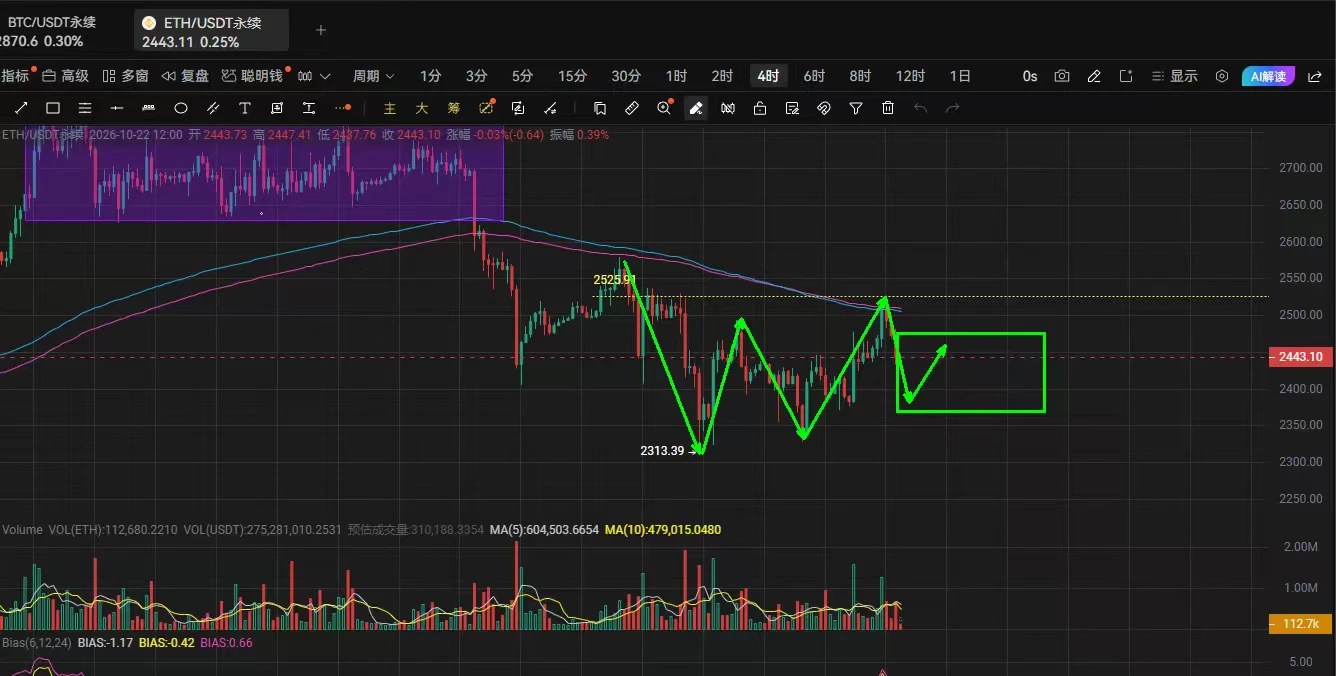Screen dimensions: 1336x676
Task: Open the 指标 indicators menu
Action: [x=15, y=76]
